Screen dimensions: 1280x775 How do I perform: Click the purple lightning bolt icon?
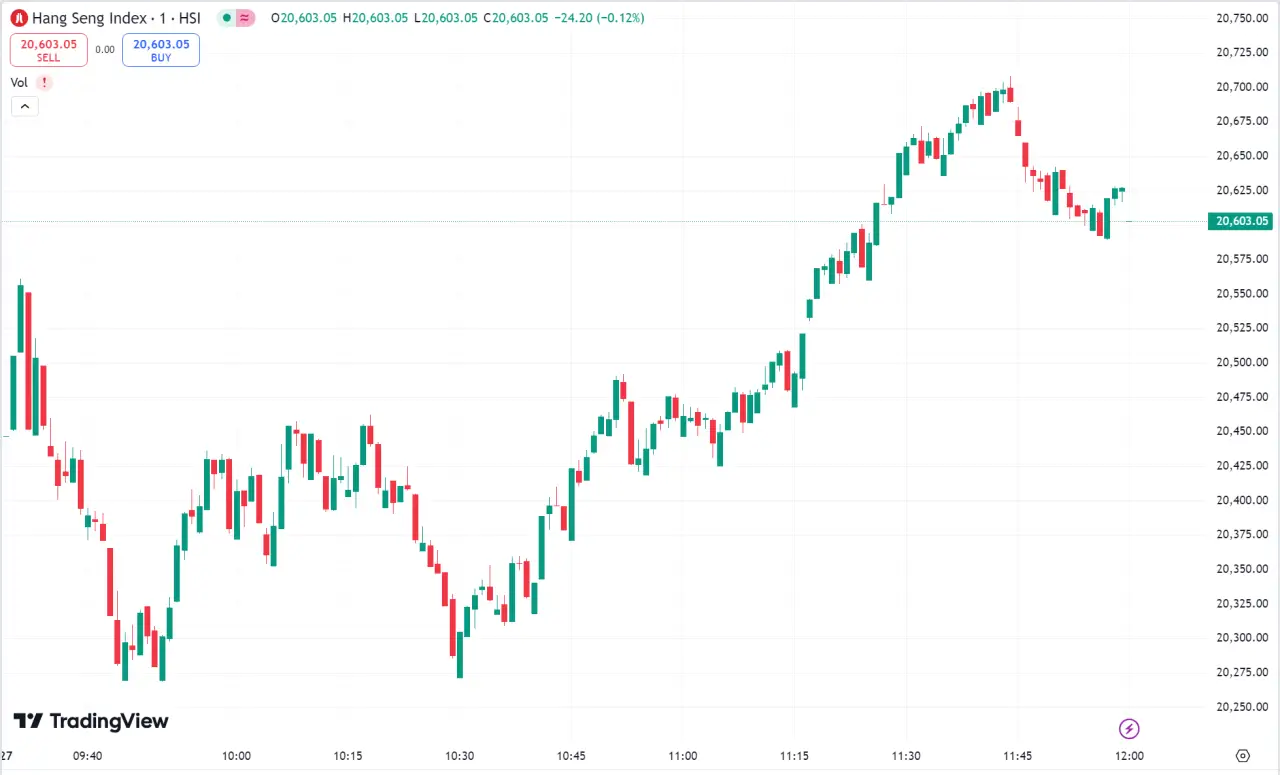click(x=1129, y=728)
